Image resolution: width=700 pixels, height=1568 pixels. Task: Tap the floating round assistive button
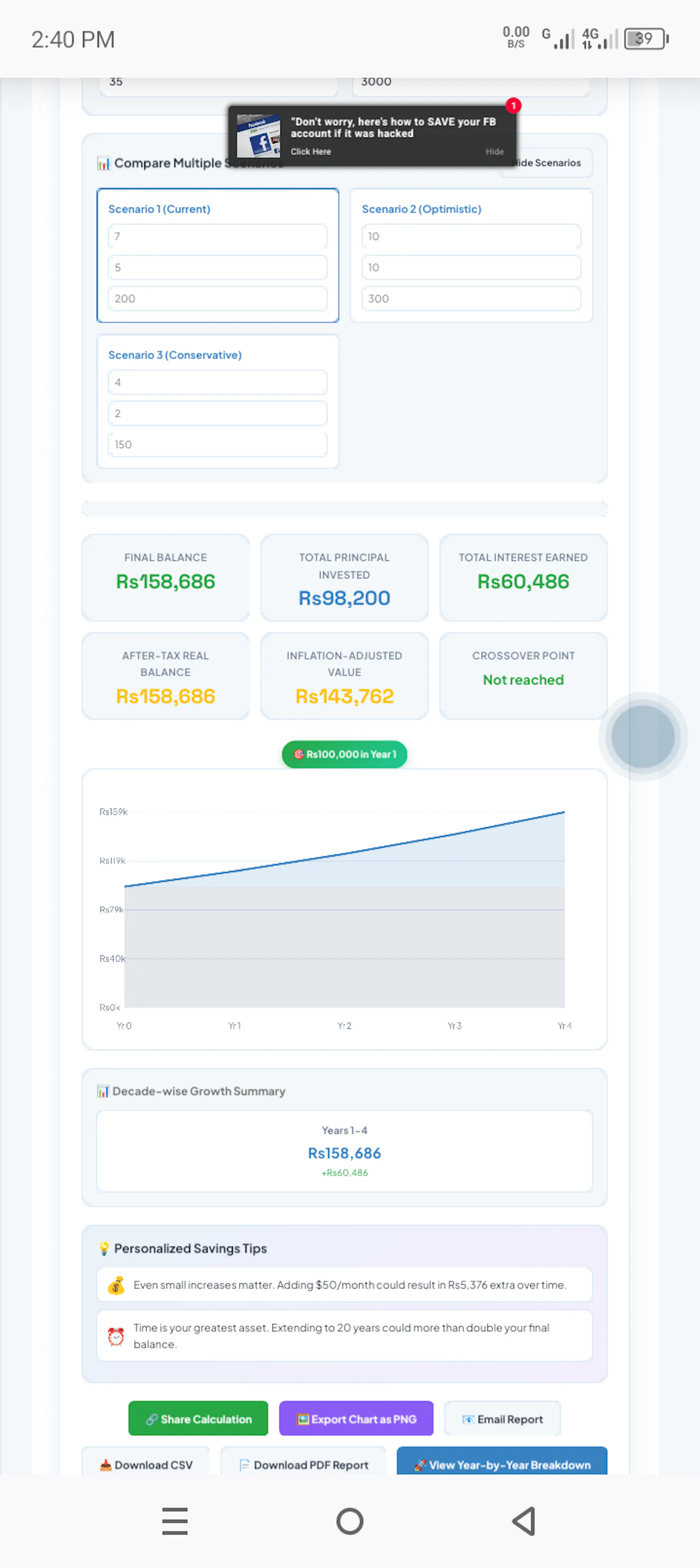tap(643, 737)
